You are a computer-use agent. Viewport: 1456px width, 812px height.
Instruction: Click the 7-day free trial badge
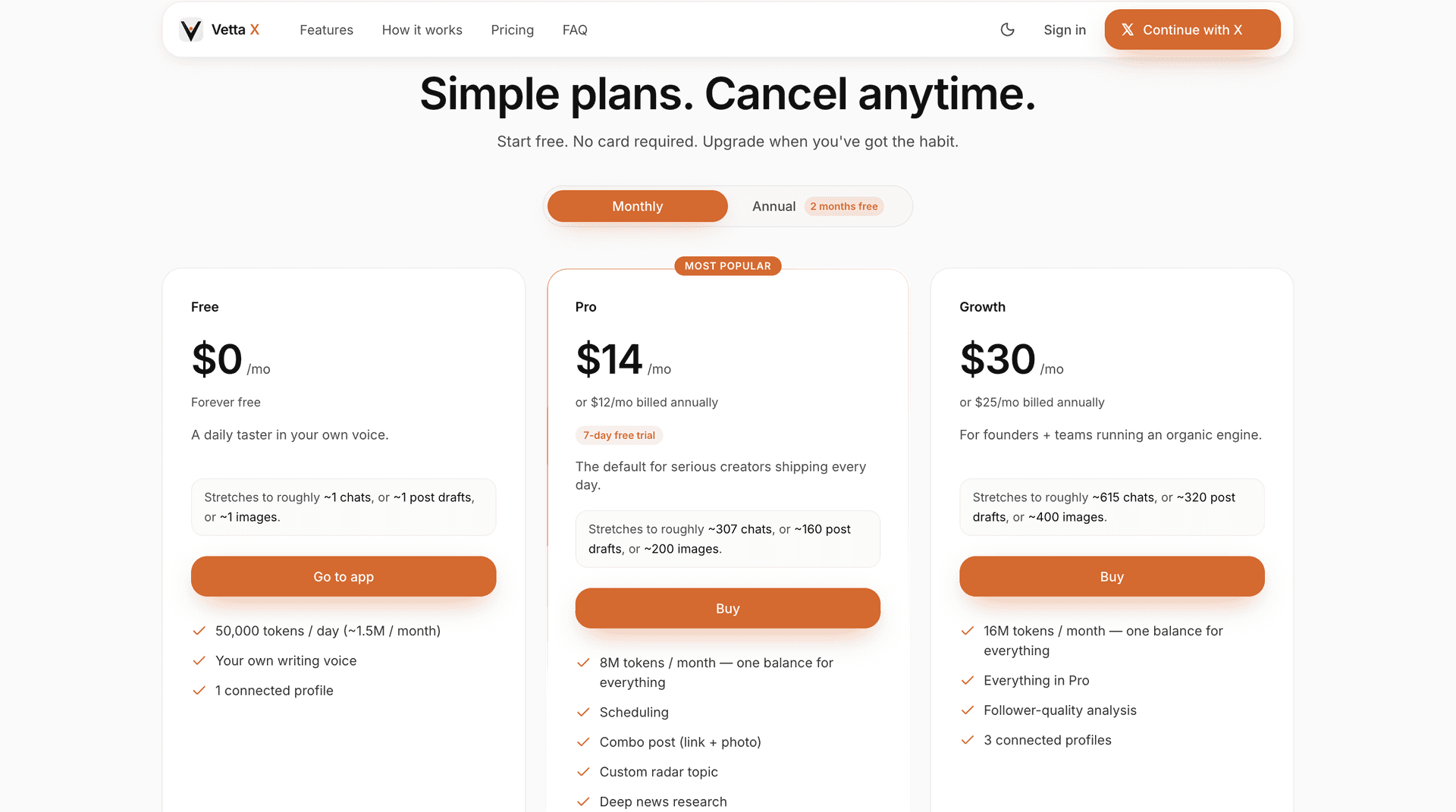pos(619,435)
